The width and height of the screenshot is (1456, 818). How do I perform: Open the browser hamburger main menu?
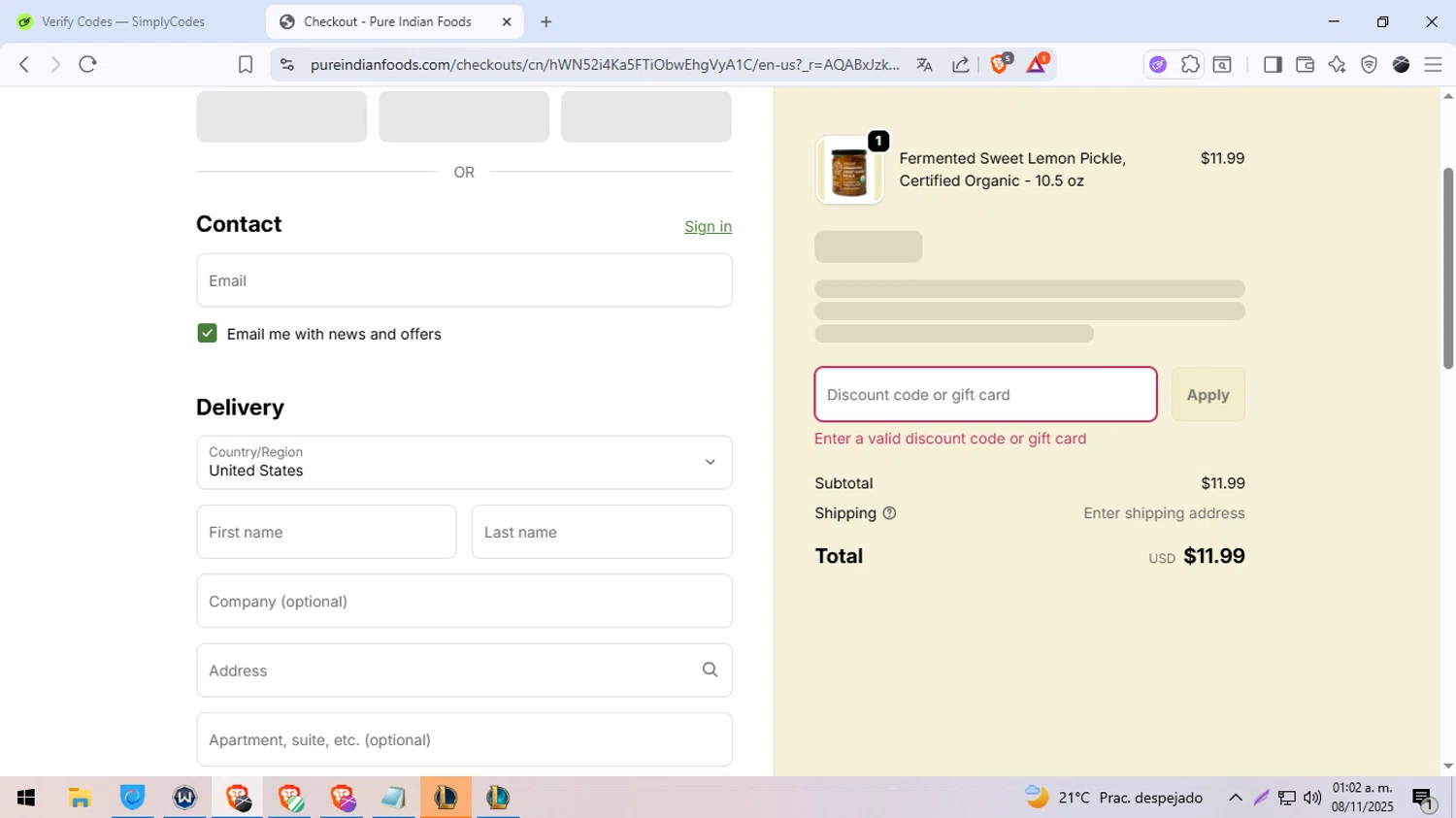pos(1433,64)
